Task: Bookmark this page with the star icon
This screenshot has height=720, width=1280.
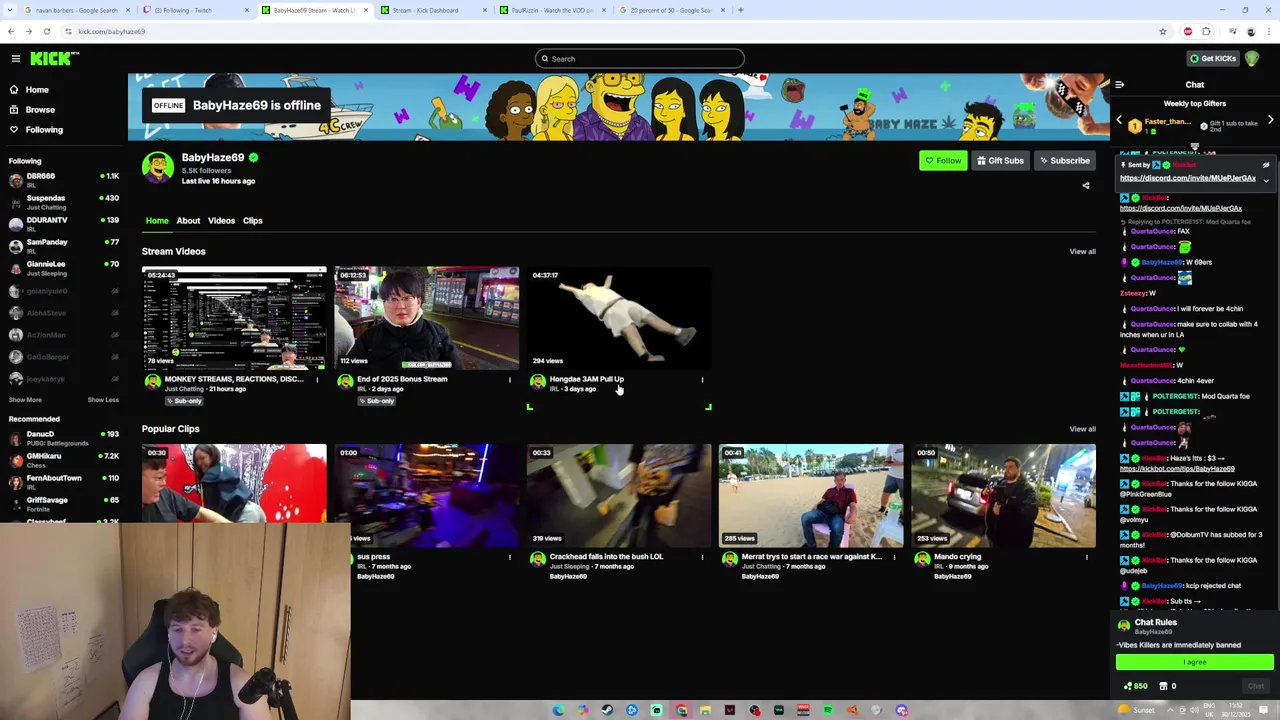Action: tap(1162, 32)
